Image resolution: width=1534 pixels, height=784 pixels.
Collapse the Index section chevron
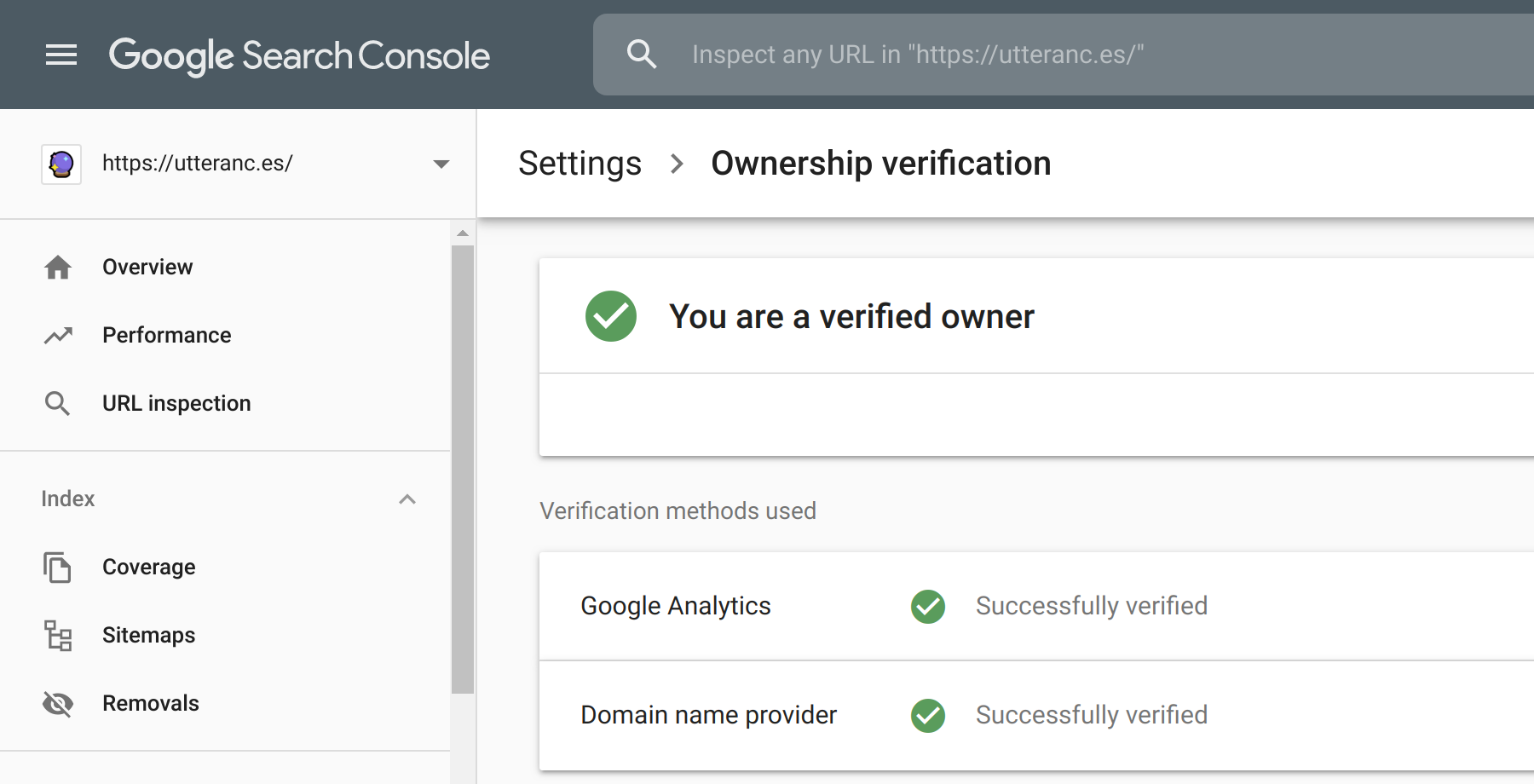(407, 499)
